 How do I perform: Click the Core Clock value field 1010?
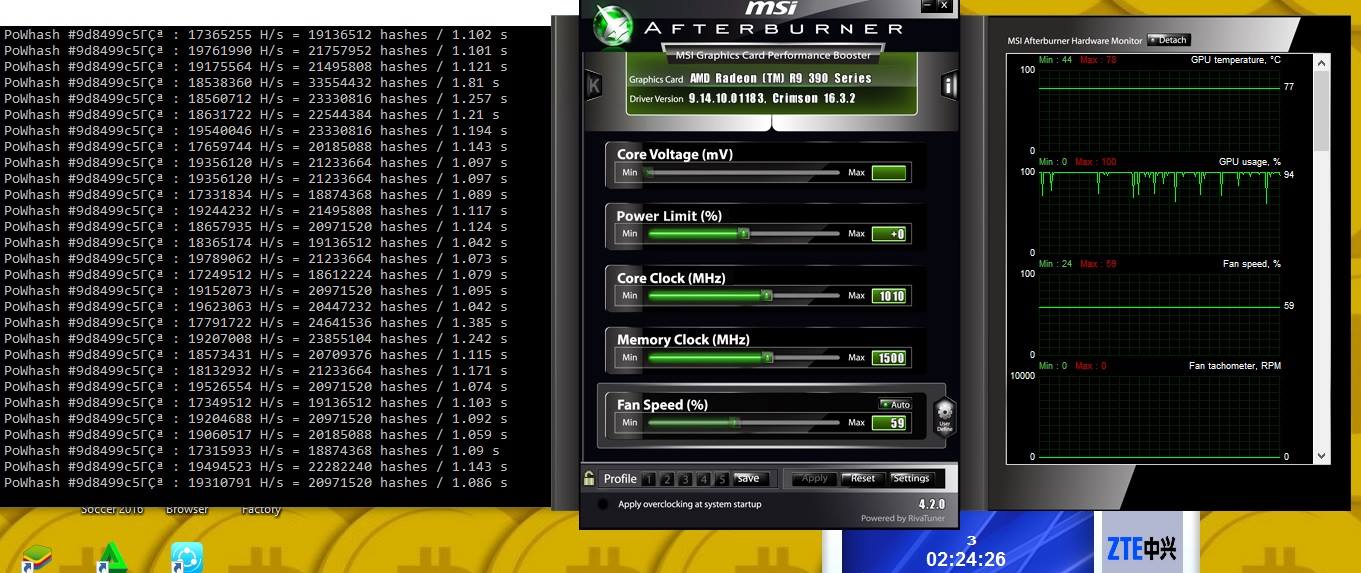(x=889, y=296)
